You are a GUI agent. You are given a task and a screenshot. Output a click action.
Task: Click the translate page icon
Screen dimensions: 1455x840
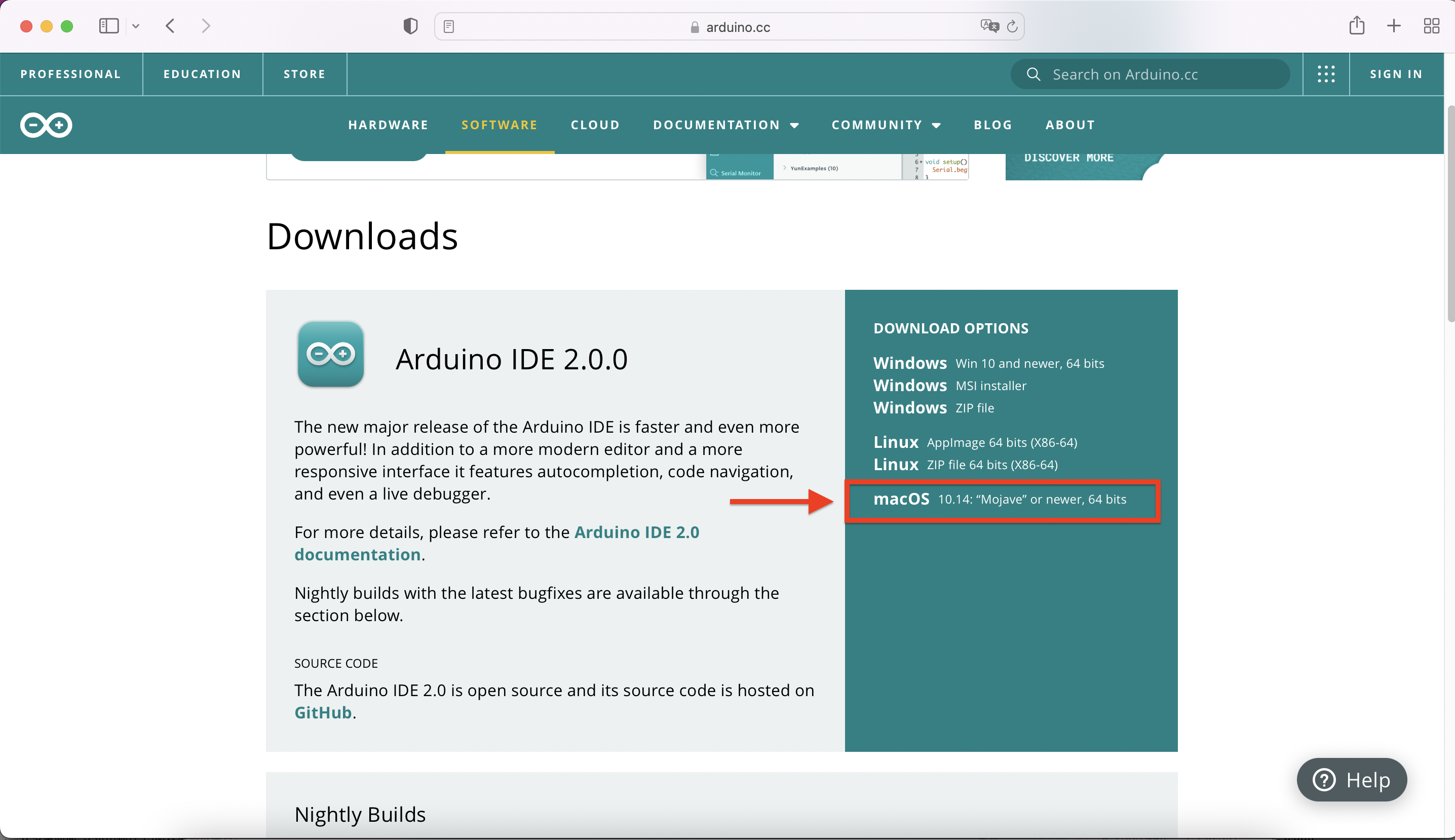[989, 26]
